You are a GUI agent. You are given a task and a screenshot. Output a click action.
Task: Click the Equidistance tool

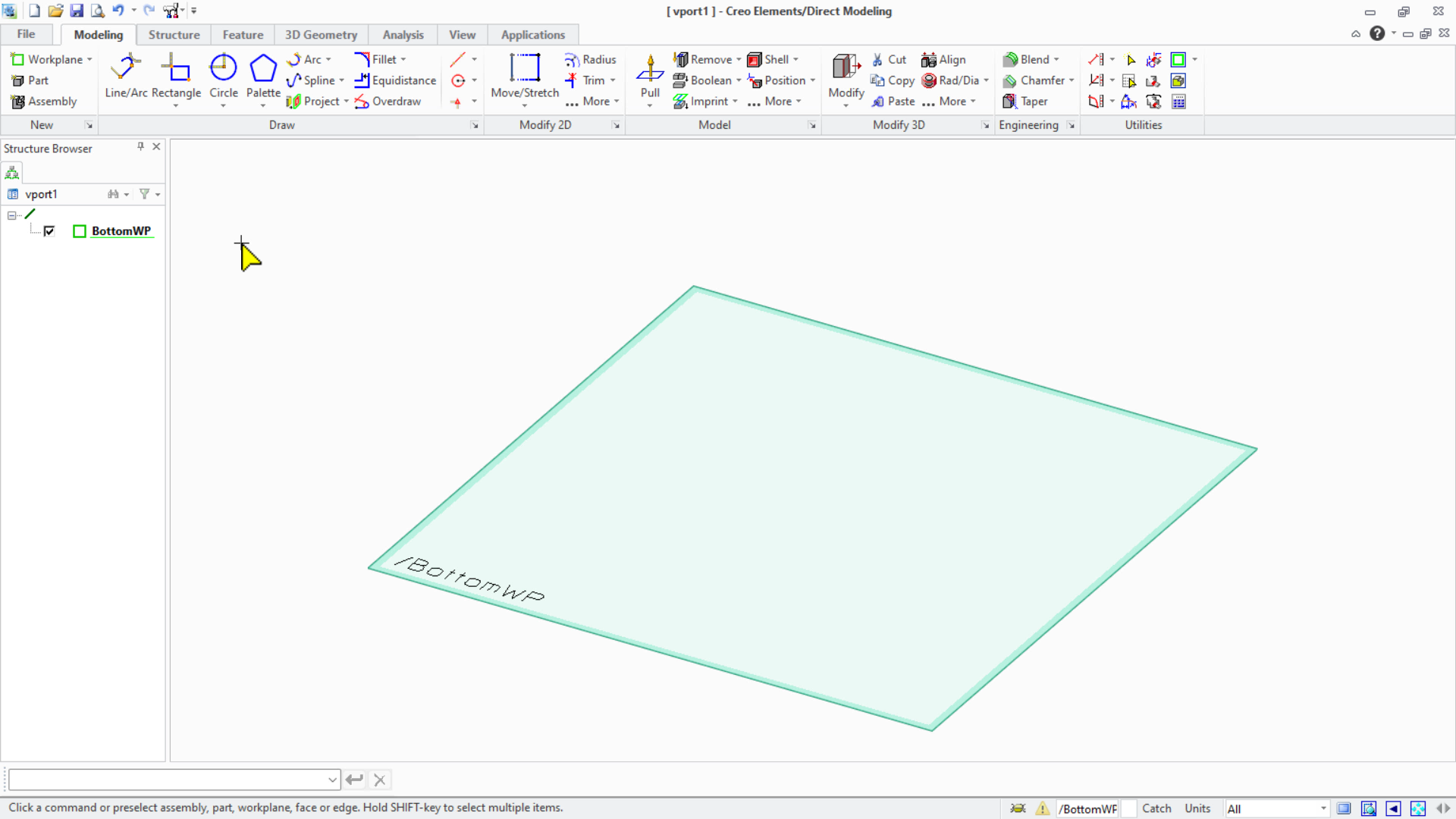click(395, 80)
